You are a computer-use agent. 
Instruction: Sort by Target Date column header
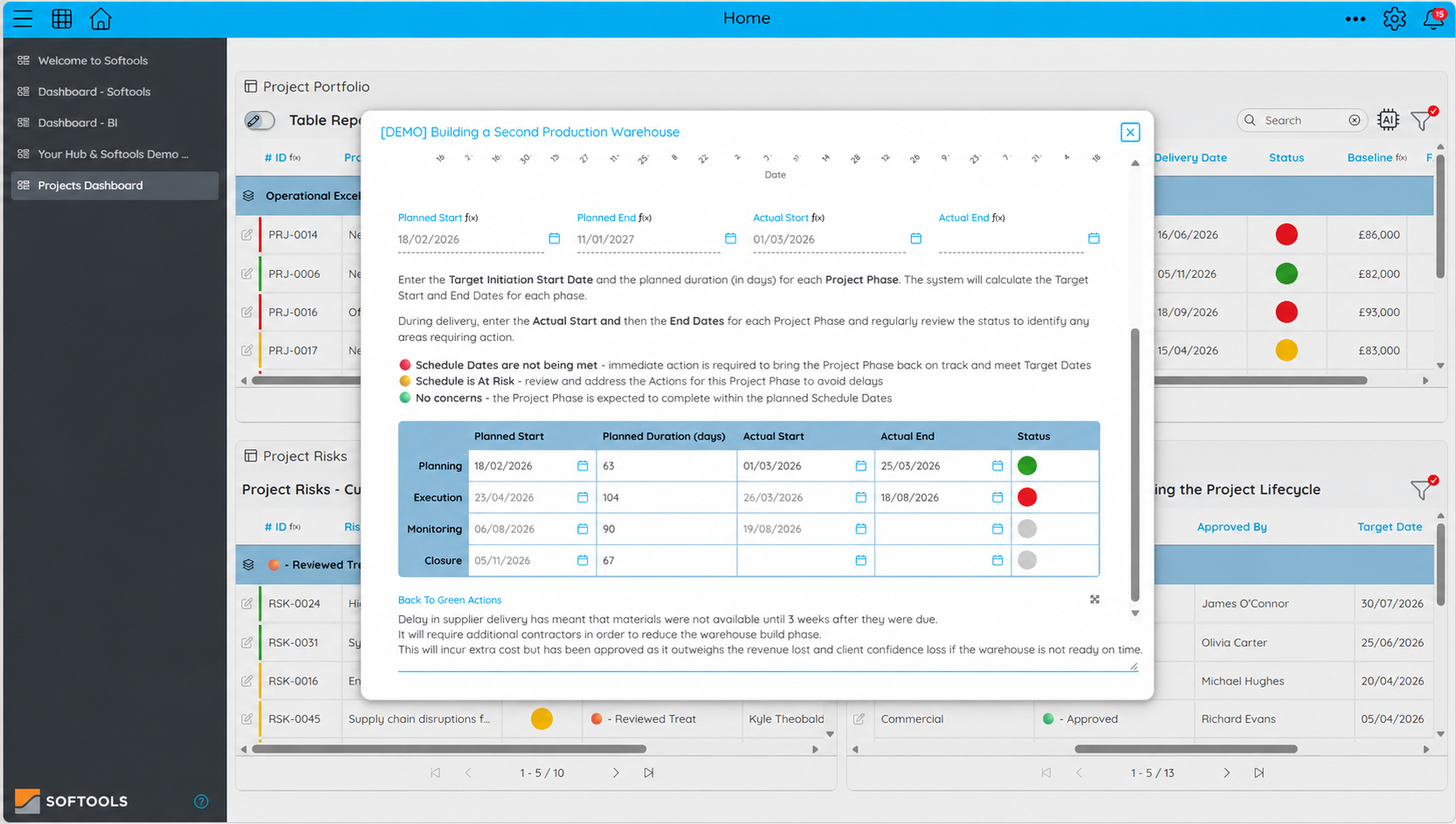1390,527
